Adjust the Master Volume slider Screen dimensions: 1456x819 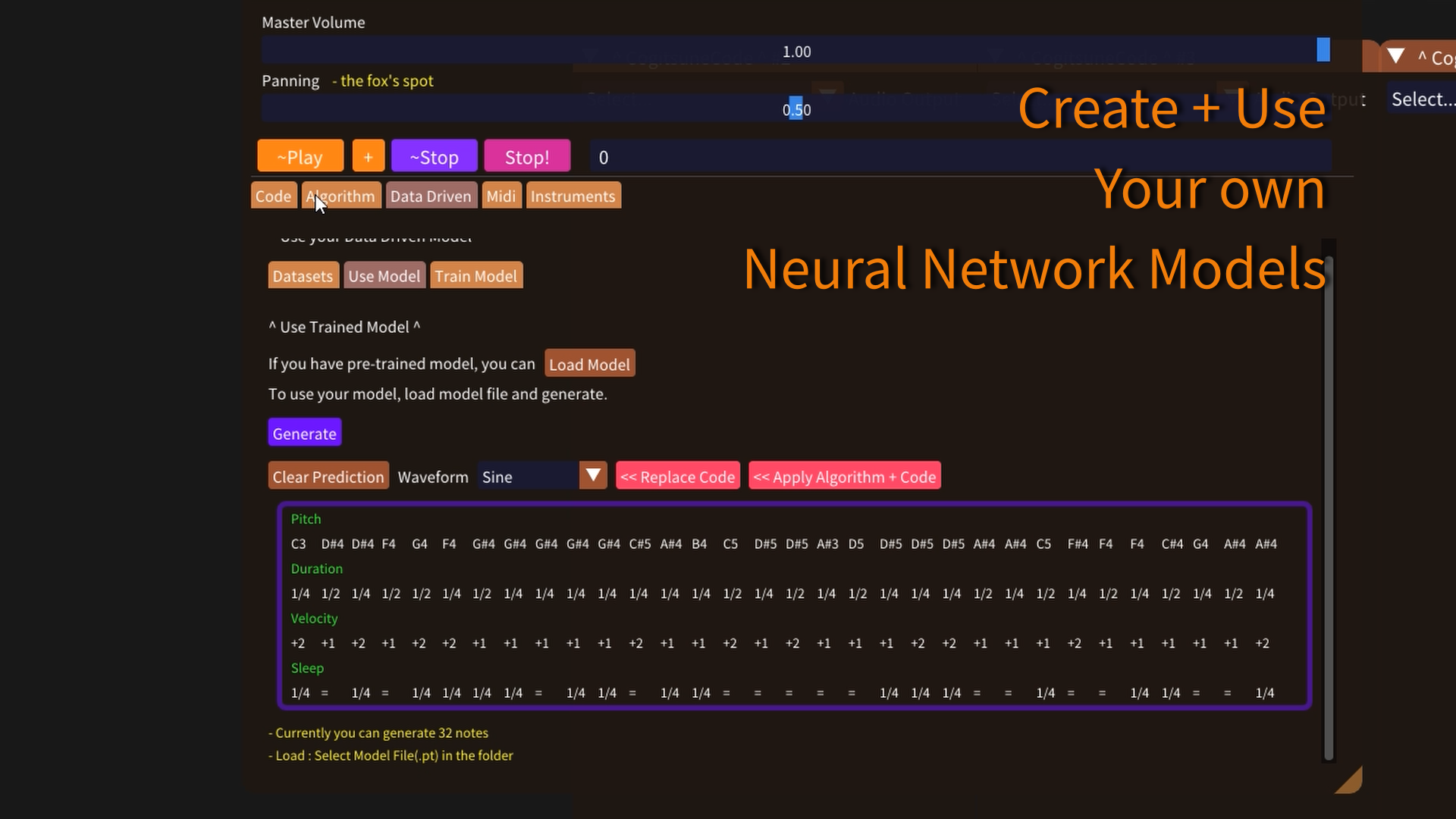[1322, 49]
